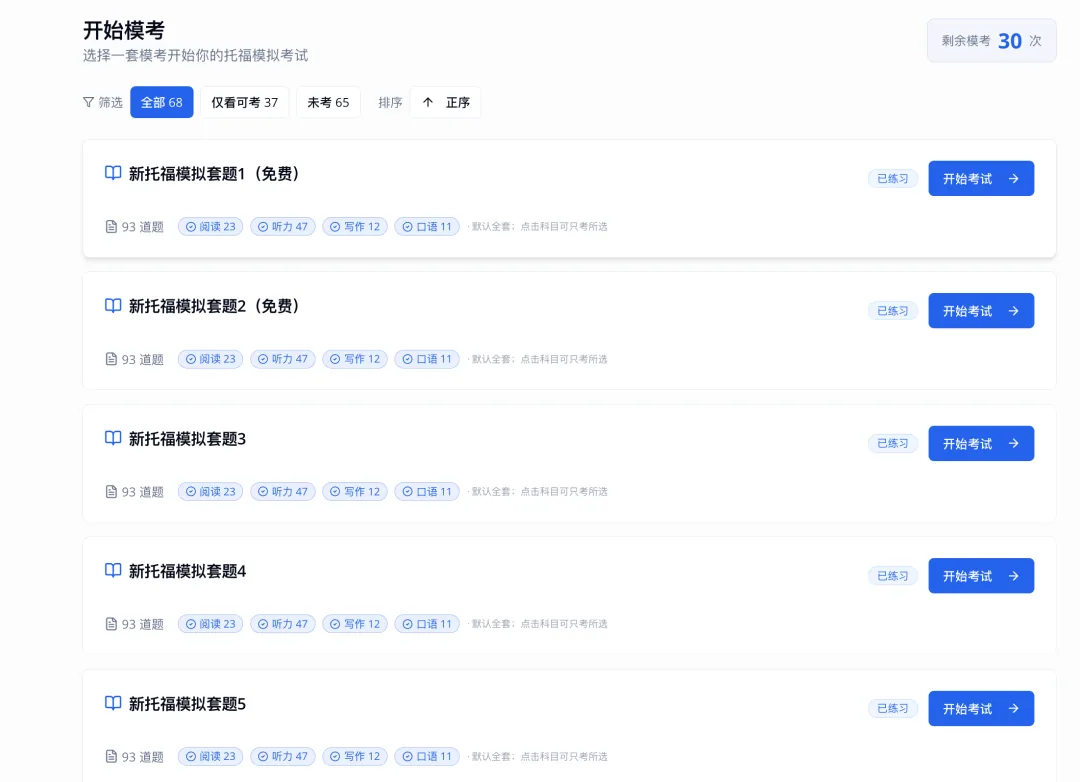Screen dimensions: 1080x782
Task: Click the document icon in 套题2 row
Action: pos(111,359)
